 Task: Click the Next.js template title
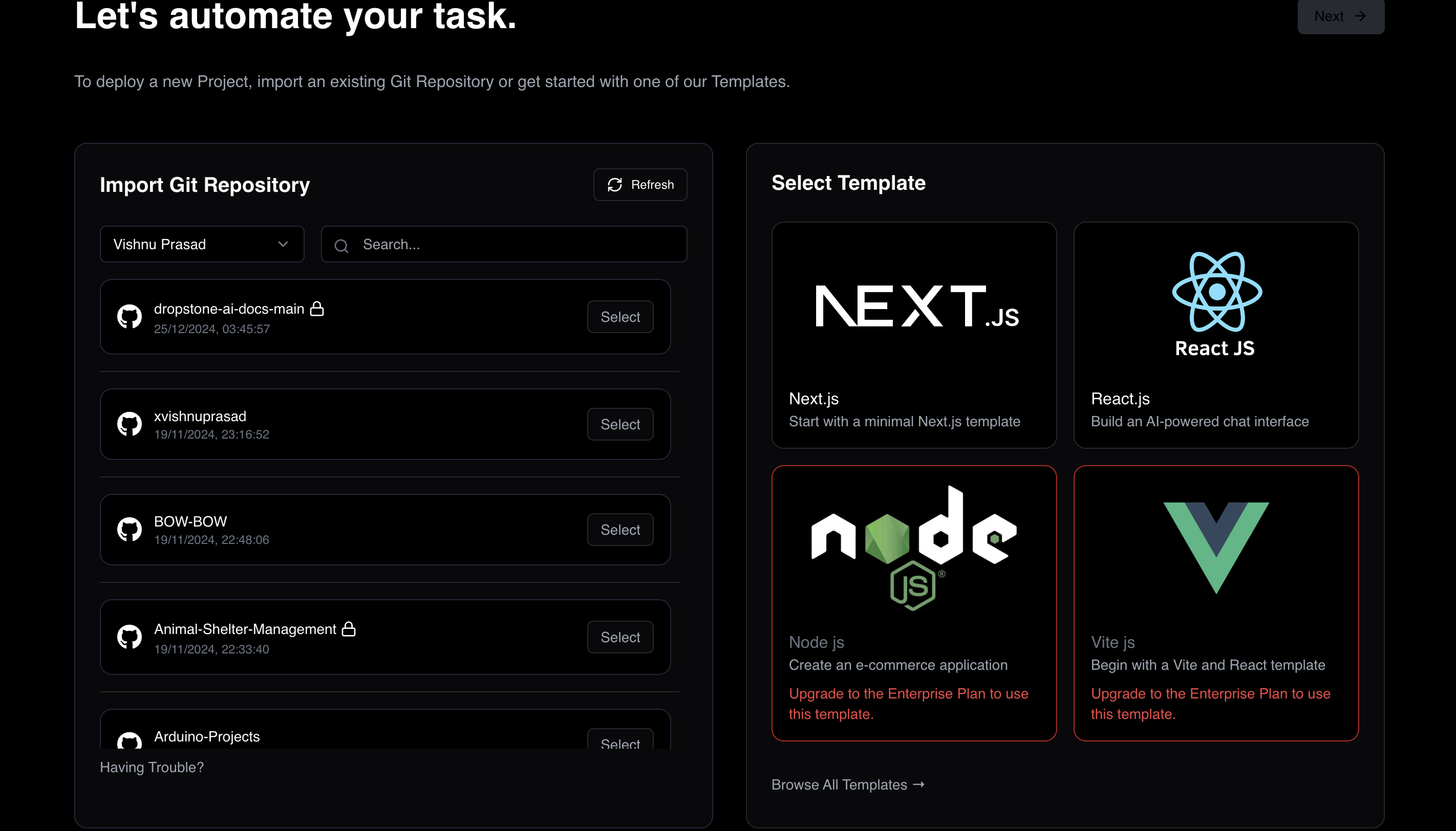[813, 399]
